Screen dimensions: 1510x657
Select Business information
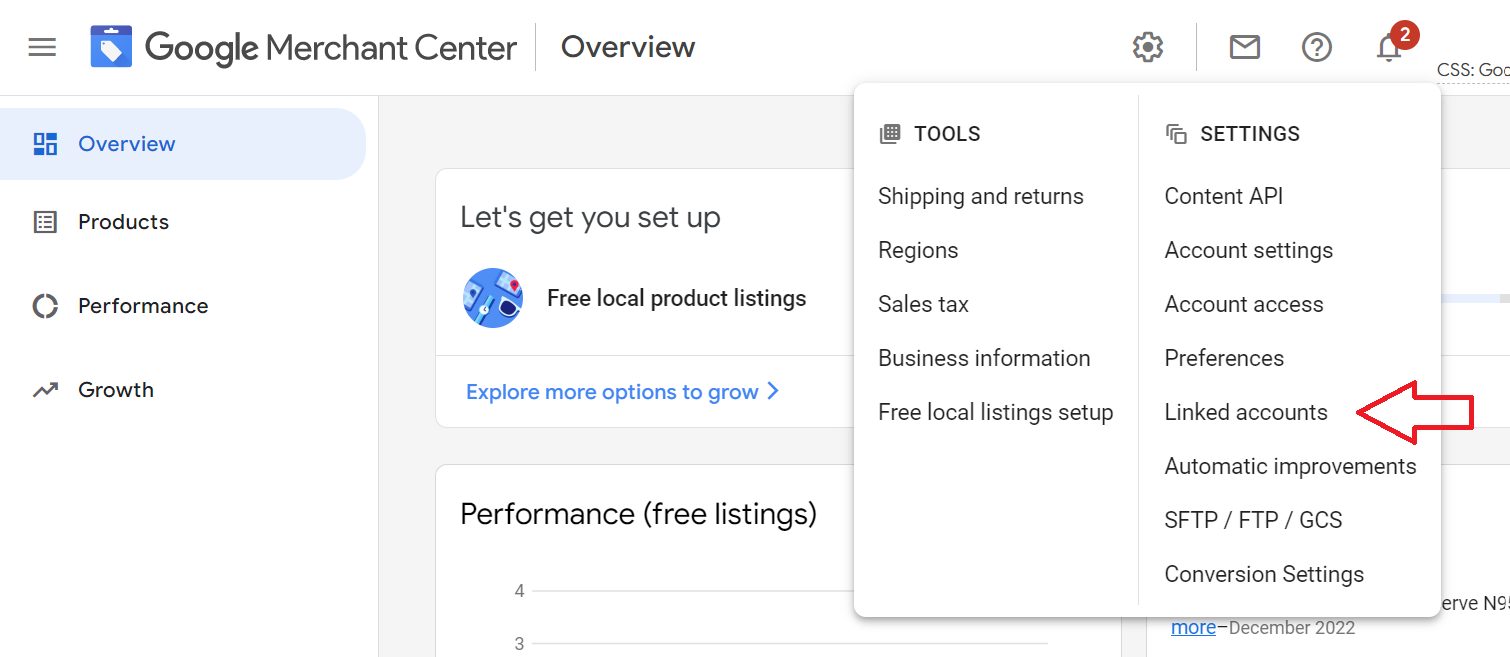pos(984,359)
